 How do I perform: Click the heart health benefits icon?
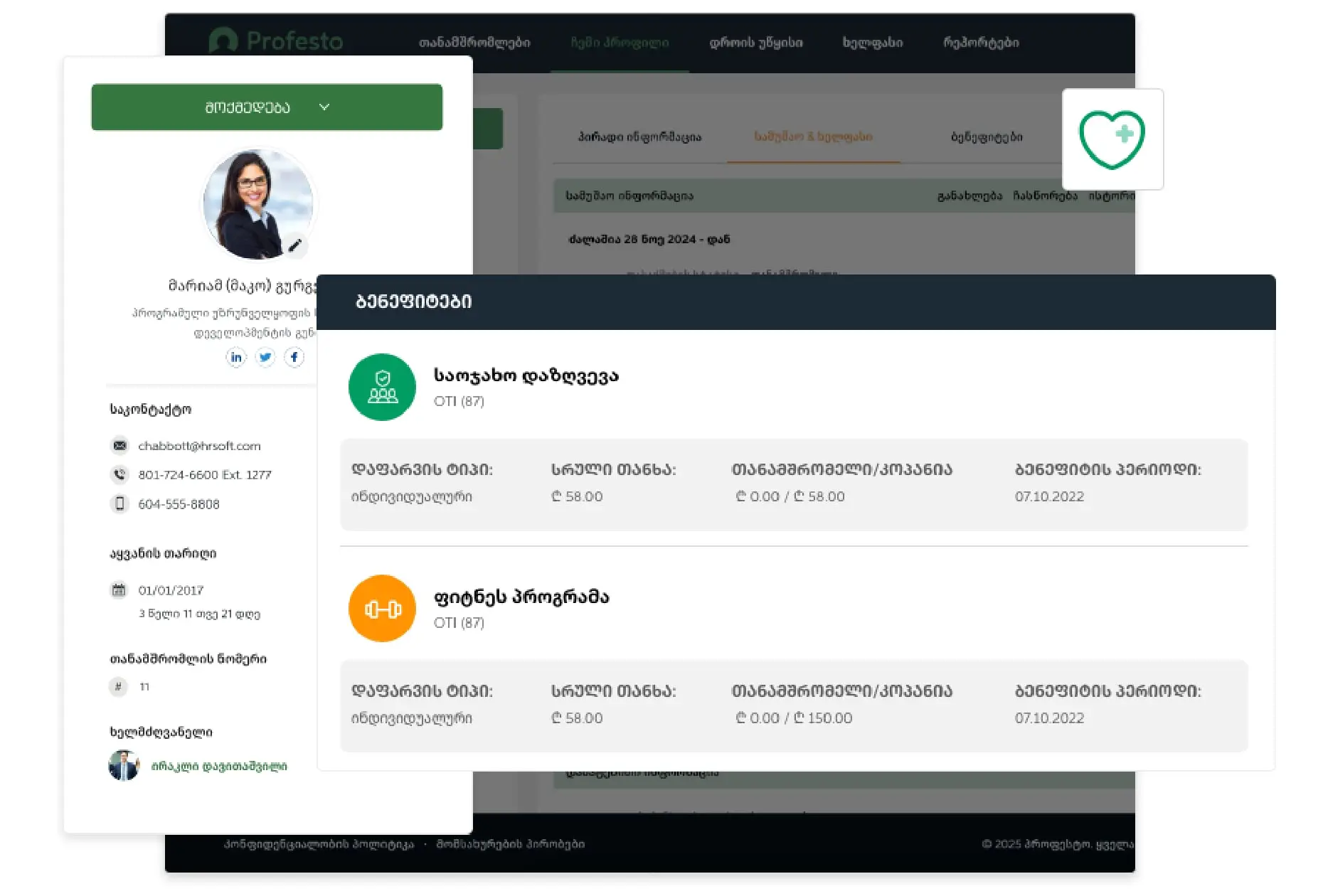(x=1112, y=139)
